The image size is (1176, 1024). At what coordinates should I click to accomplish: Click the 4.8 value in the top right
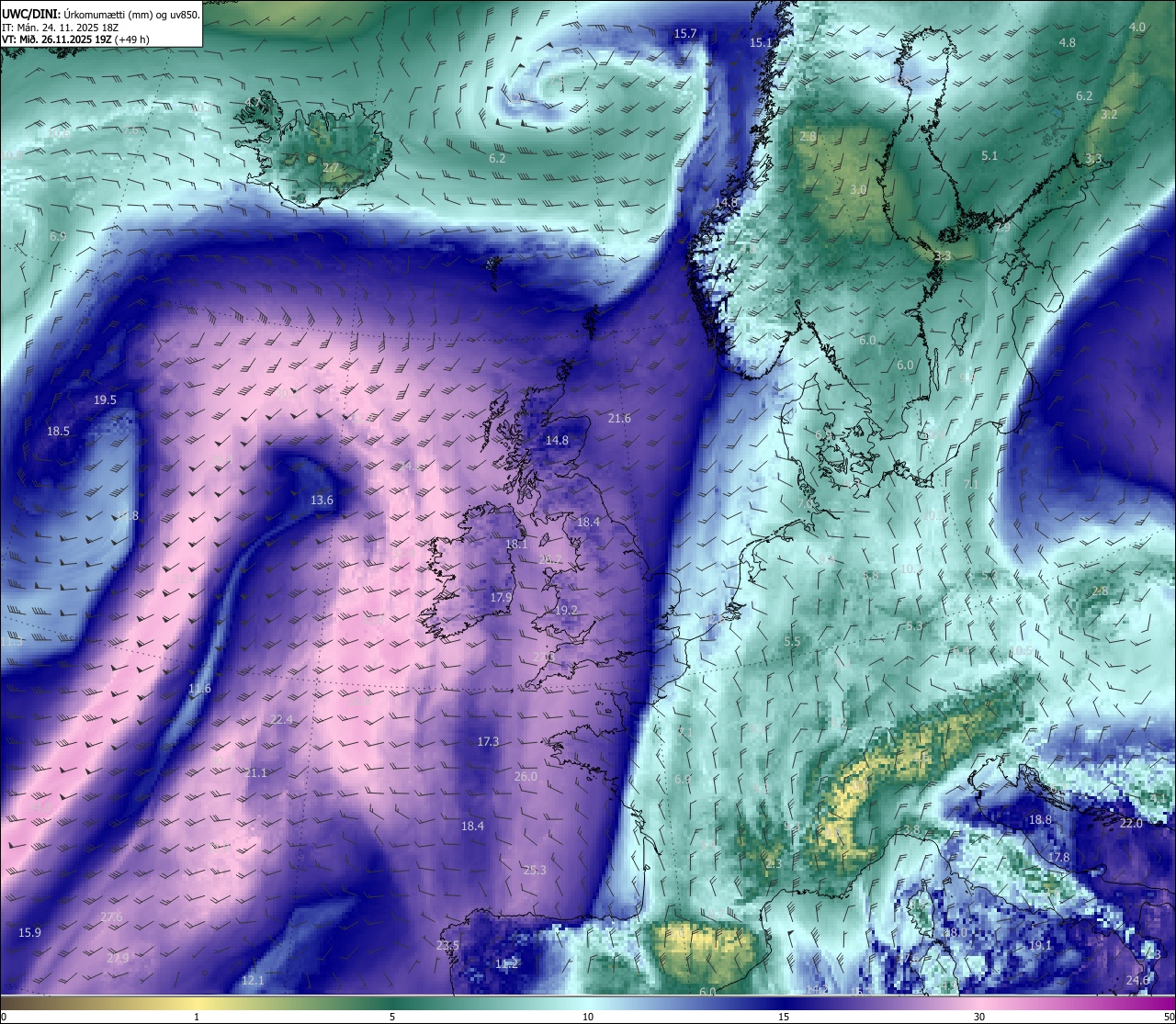pyautogui.click(x=1068, y=43)
